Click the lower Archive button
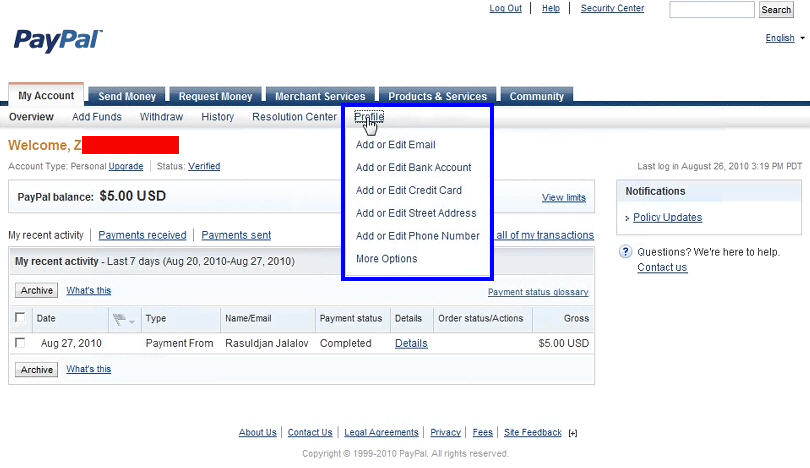This screenshot has height=468, width=810. click(x=36, y=370)
